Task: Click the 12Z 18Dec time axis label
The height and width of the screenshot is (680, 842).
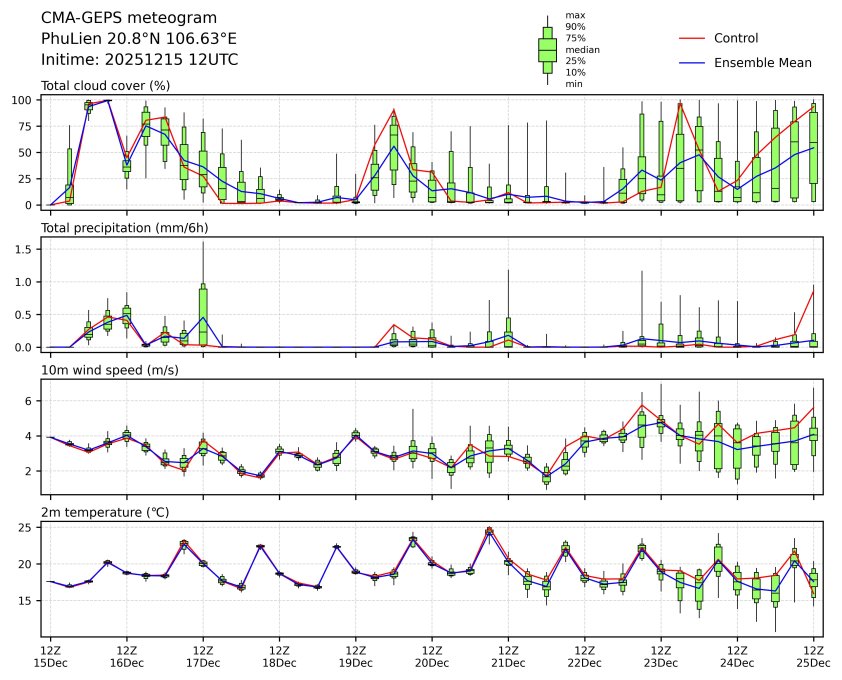Action: point(279,656)
